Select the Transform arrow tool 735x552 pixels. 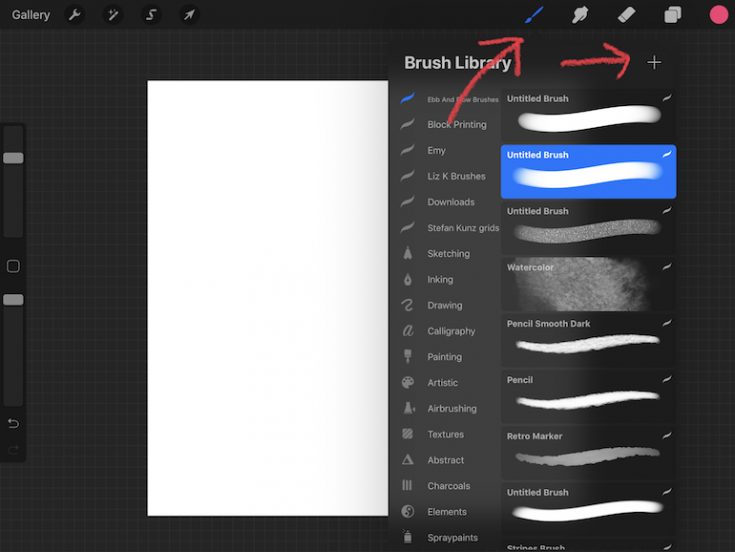point(188,15)
